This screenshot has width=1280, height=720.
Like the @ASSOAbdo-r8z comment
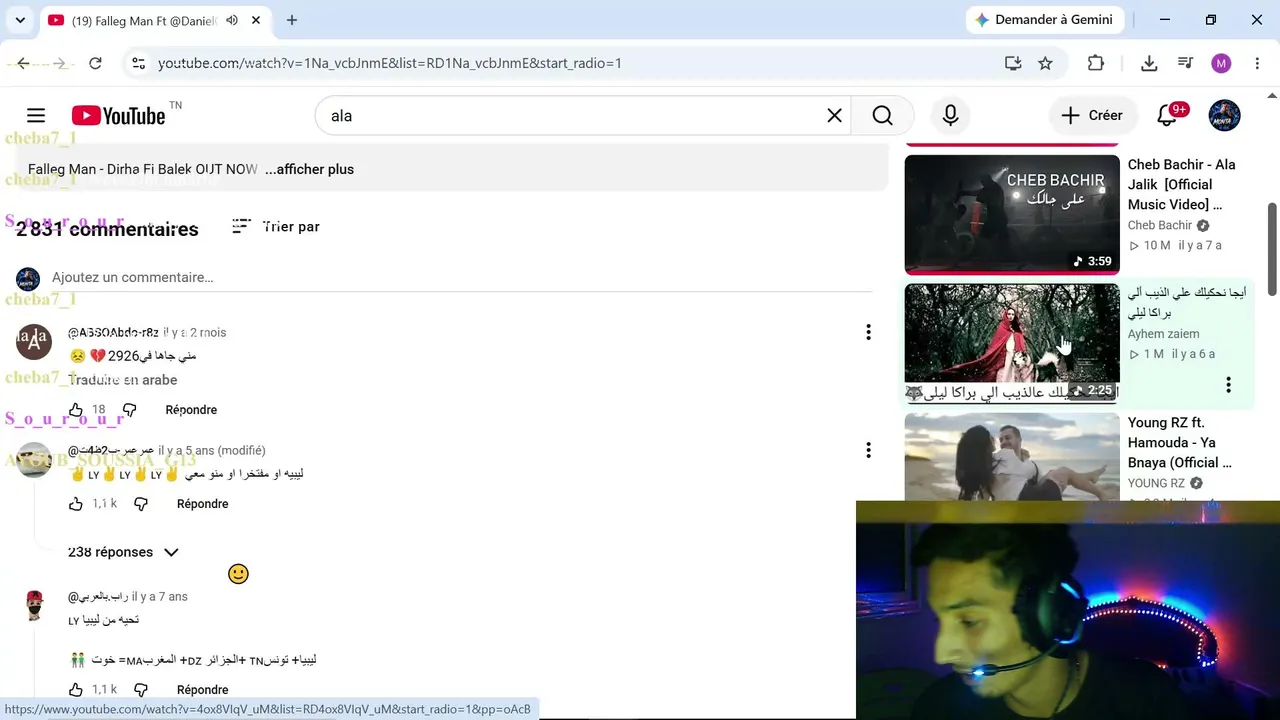(x=76, y=410)
